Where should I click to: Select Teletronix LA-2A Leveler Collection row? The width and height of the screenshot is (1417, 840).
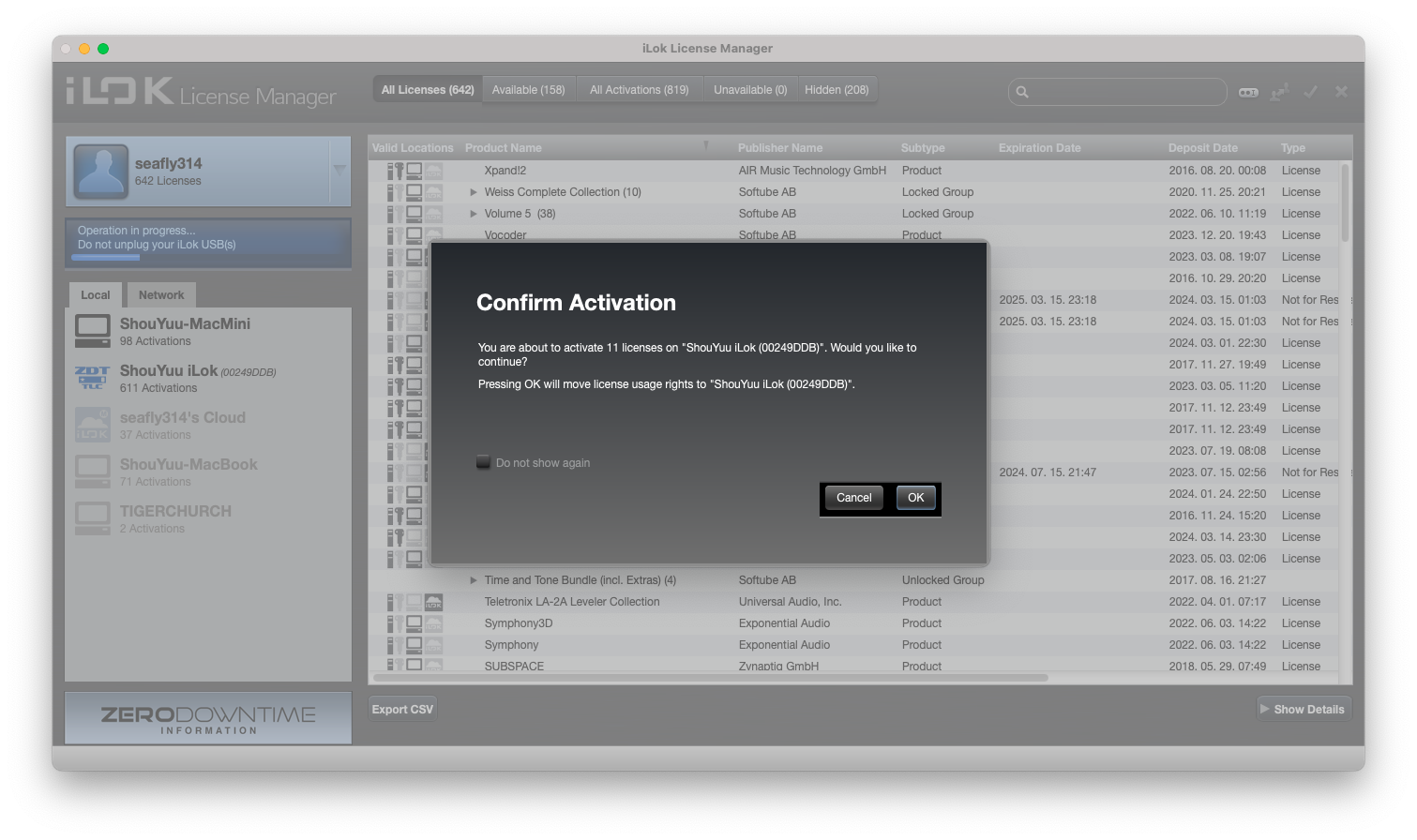[853, 602]
